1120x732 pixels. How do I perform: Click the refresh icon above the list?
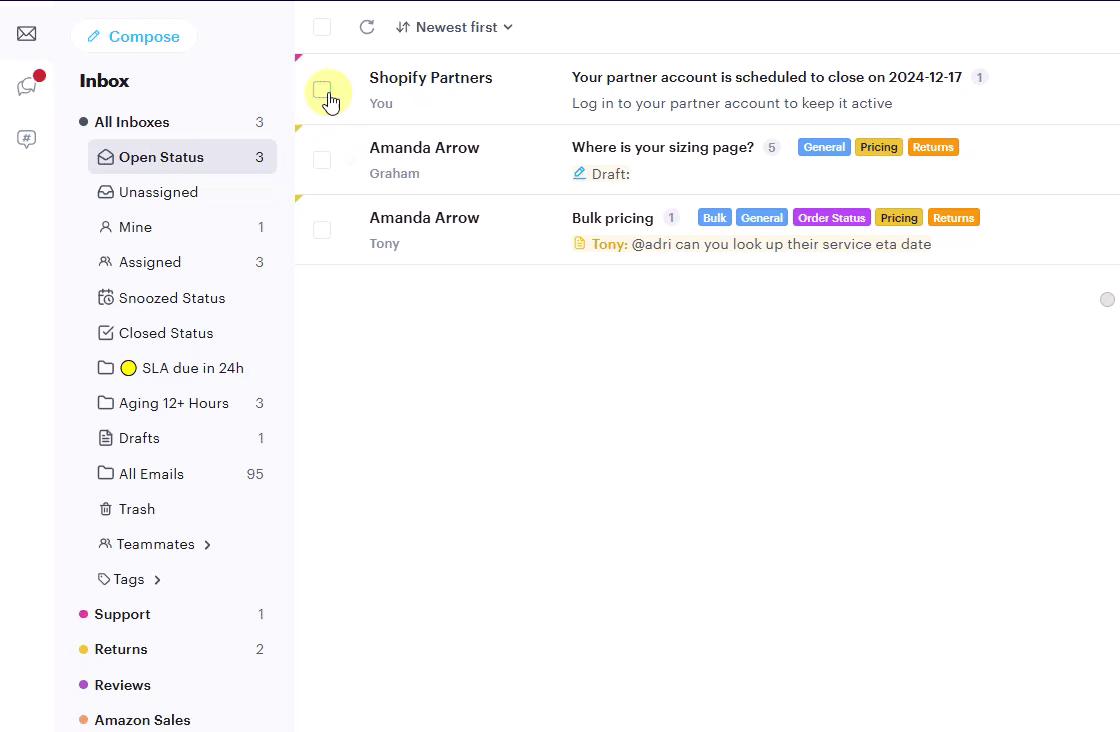(367, 27)
